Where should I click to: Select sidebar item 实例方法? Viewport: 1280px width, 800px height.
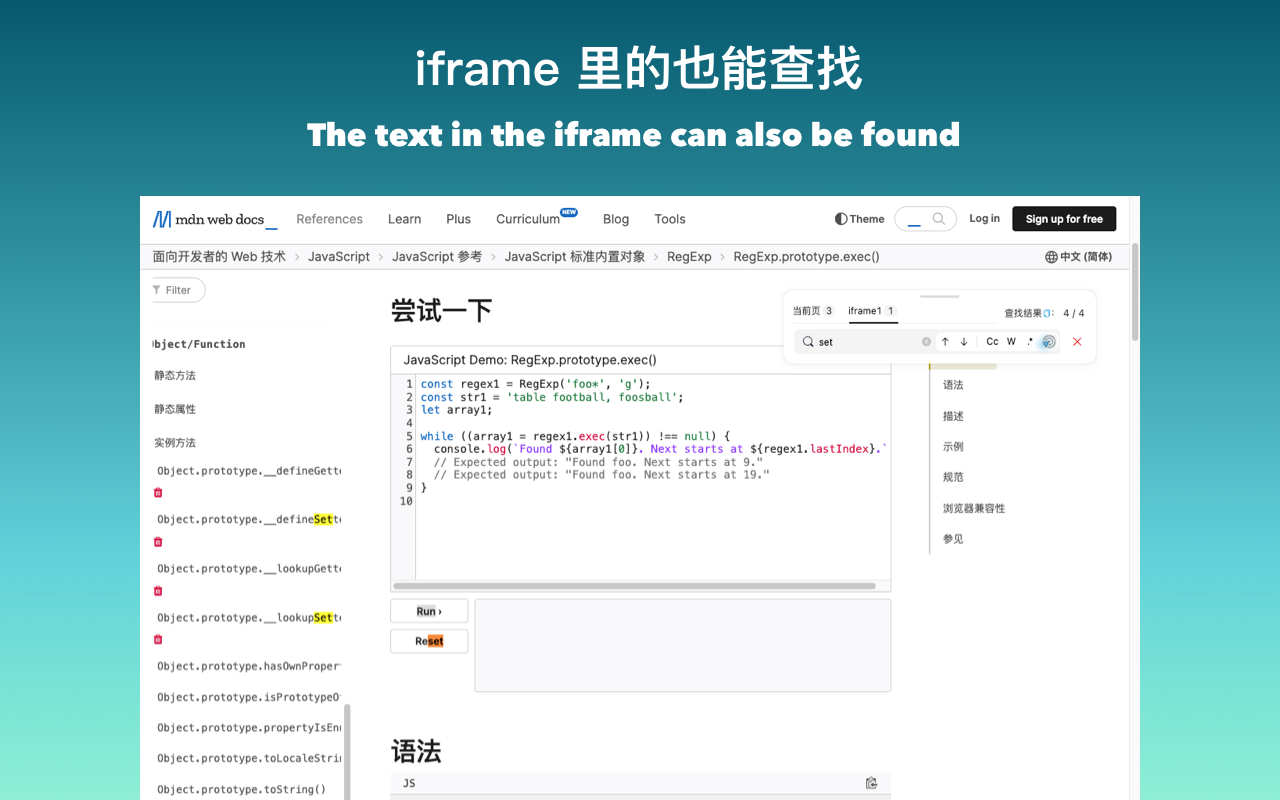tap(175, 443)
